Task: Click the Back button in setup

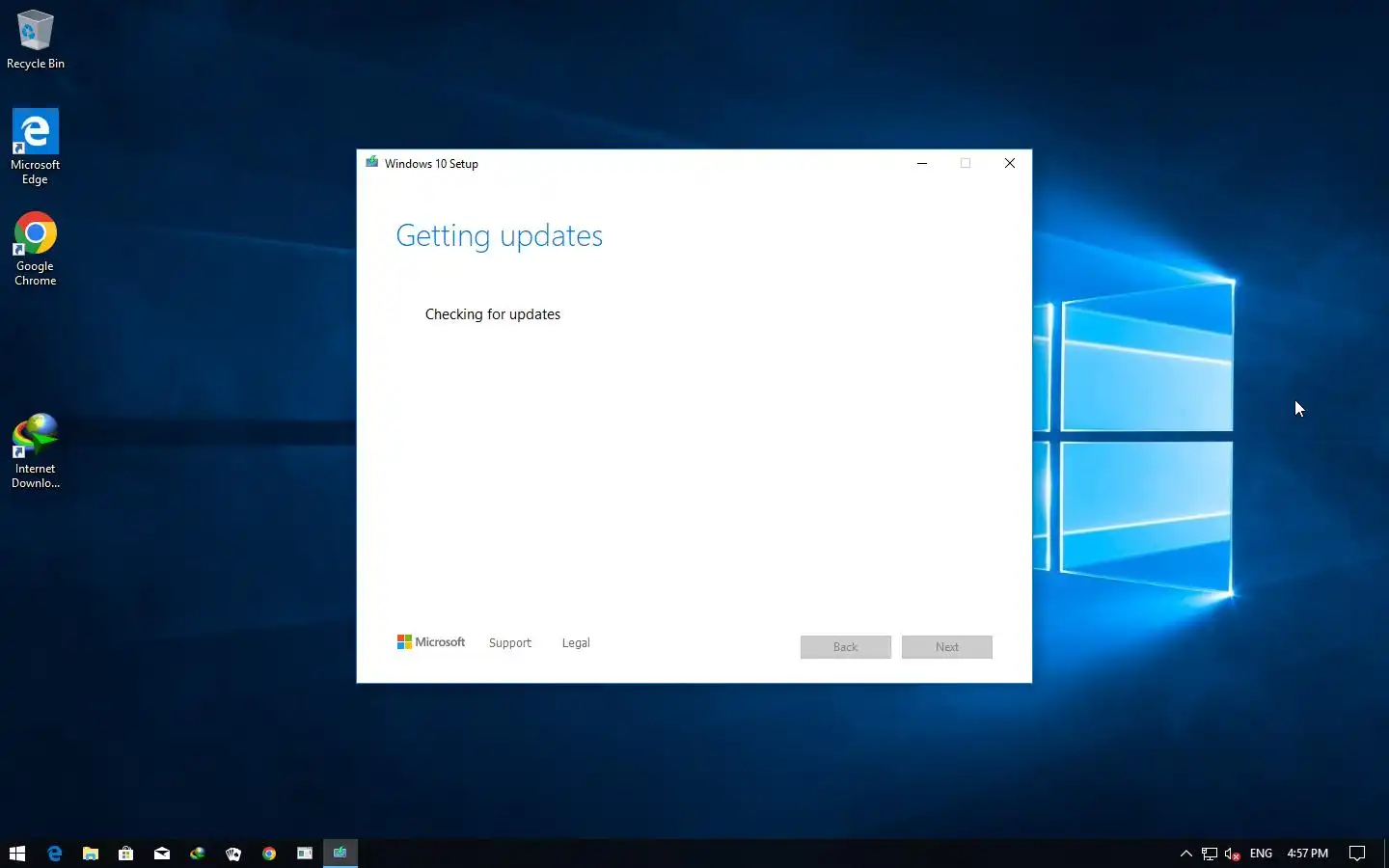Action: tap(846, 647)
